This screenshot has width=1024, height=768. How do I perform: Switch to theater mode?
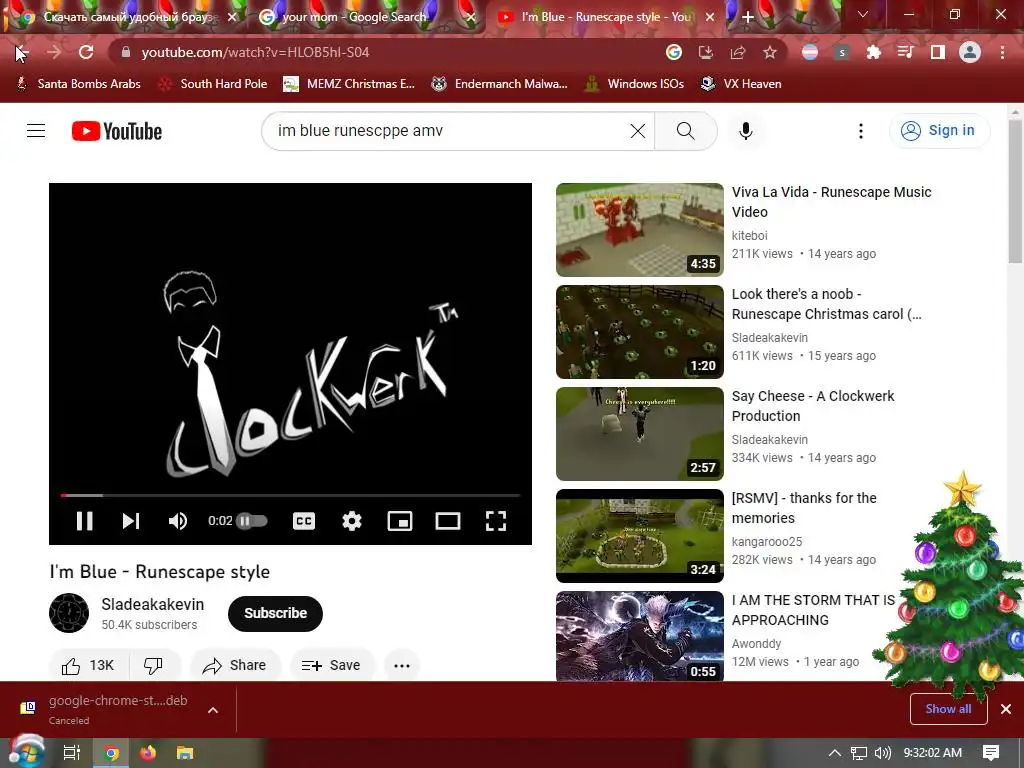448,521
